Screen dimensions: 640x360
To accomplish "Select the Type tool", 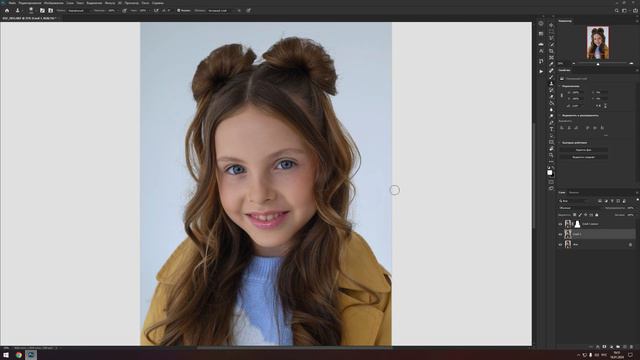I will [551, 129].
